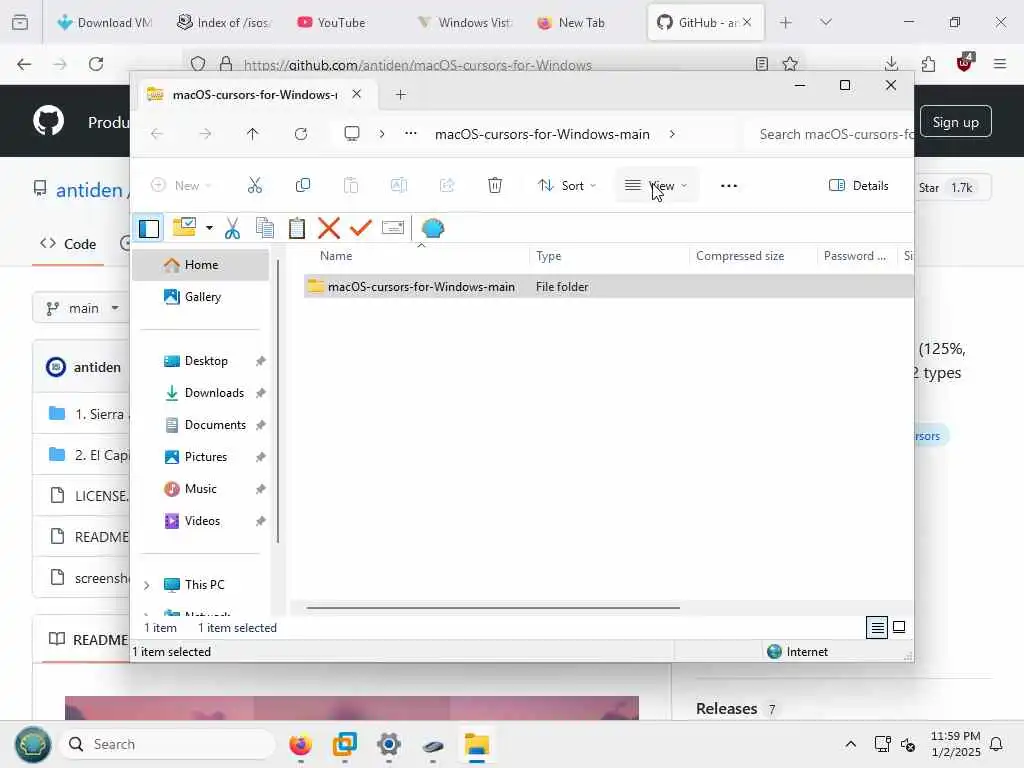Click the select items folder icon in lower toolbar

(x=185, y=227)
